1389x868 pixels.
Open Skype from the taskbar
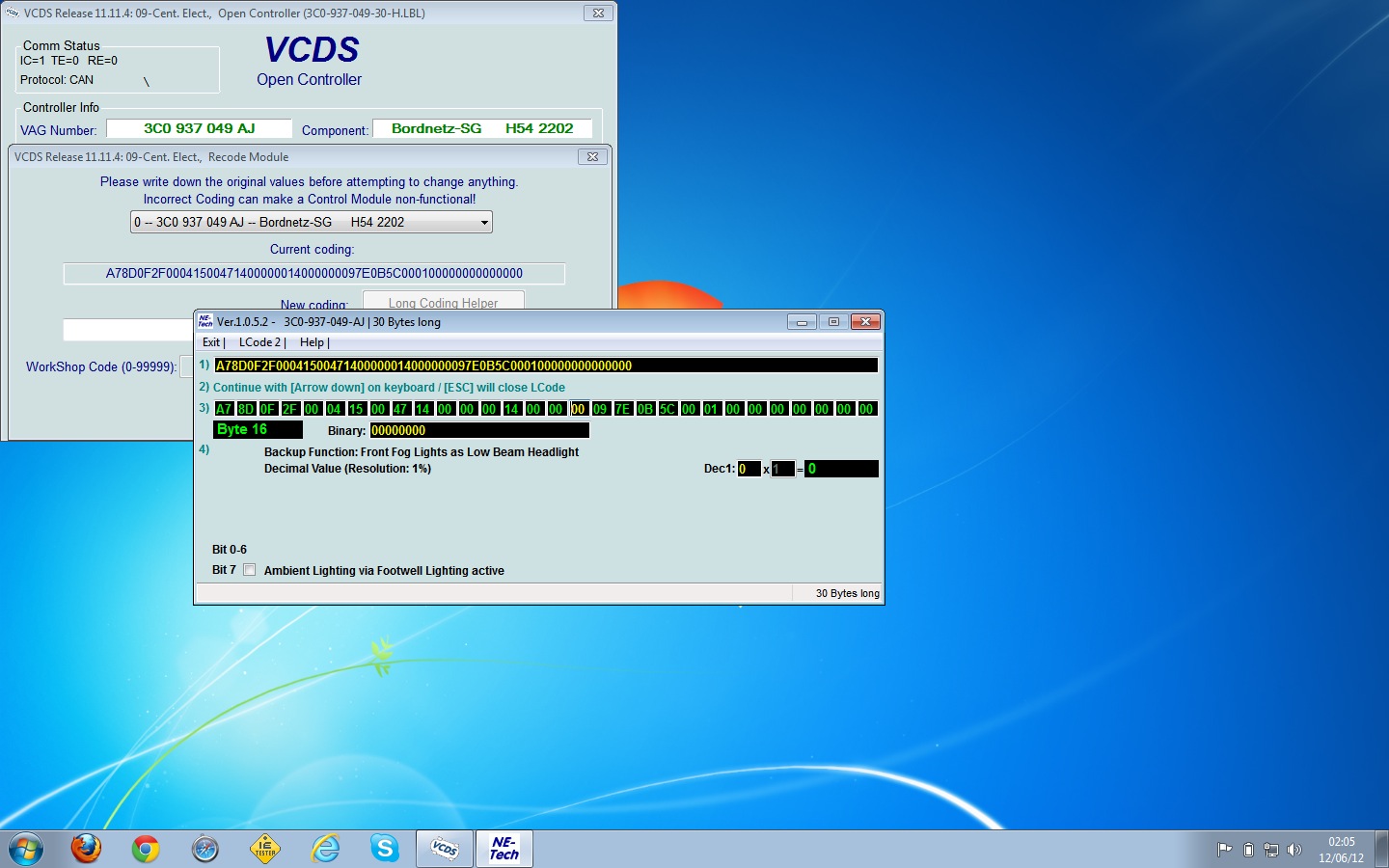pyautogui.click(x=385, y=849)
